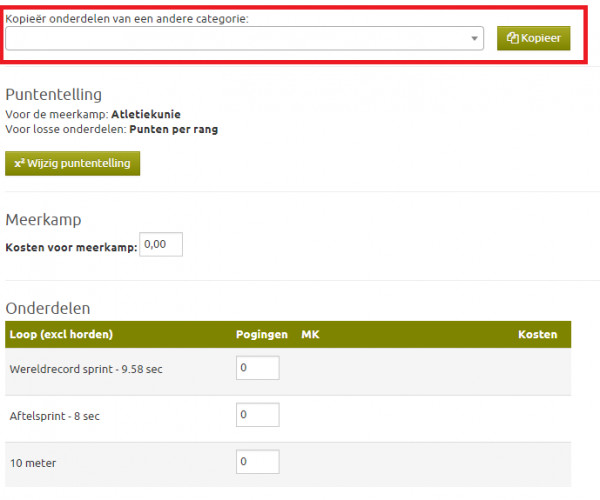The height and width of the screenshot is (500, 600).
Task: Select Pogingen field for 10 meter
Action: pos(257,461)
